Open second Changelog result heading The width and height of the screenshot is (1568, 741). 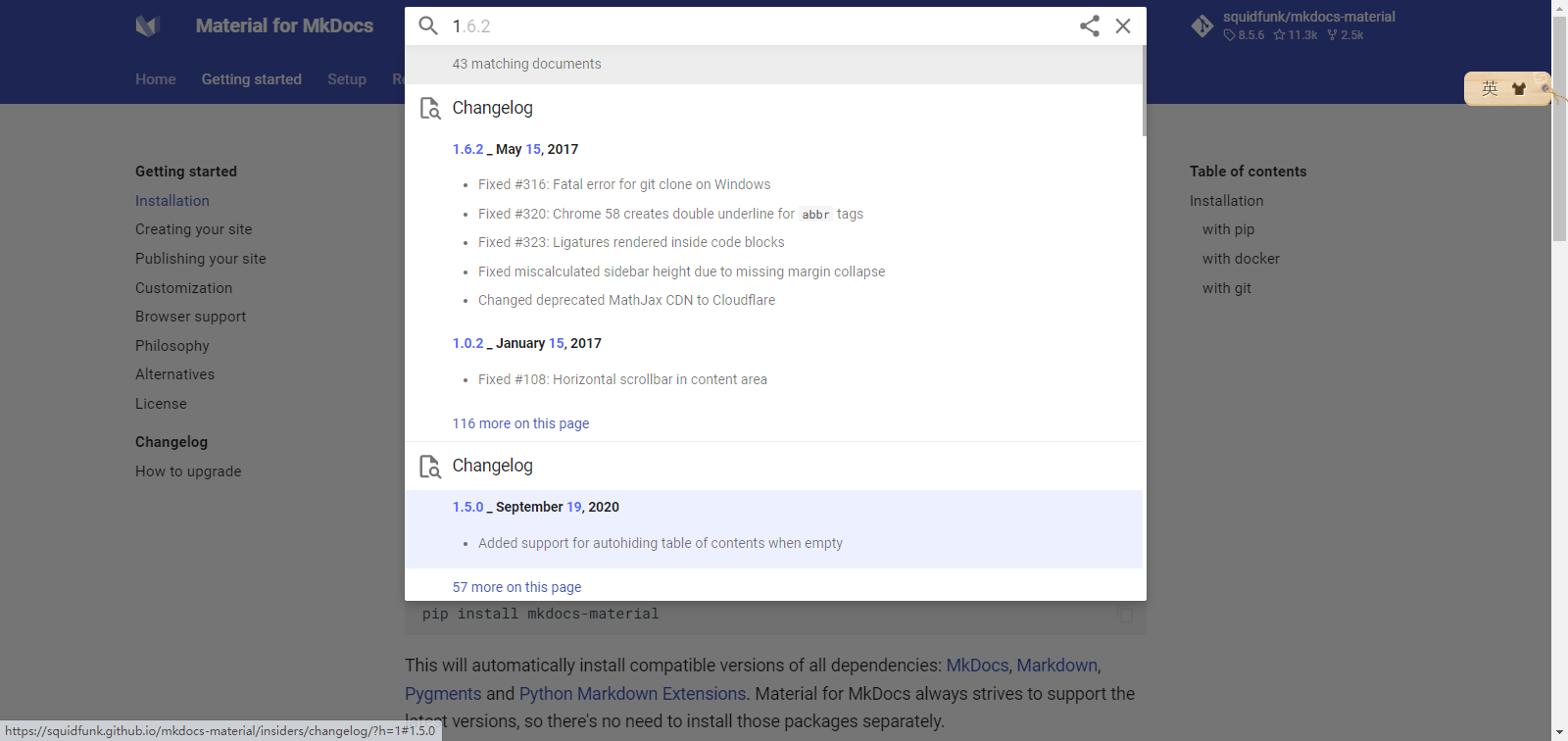[x=492, y=466]
